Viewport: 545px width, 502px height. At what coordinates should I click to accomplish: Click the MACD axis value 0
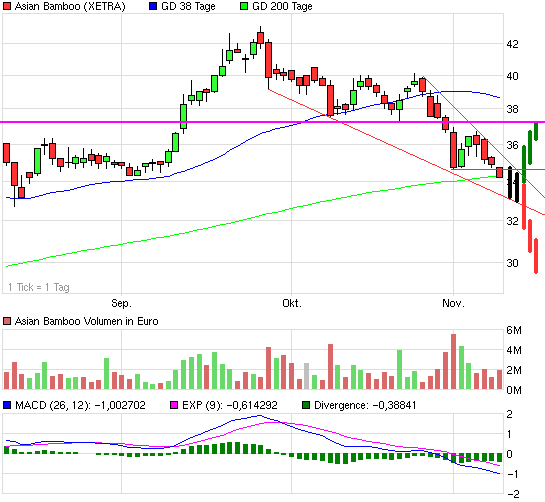pos(510,454)
